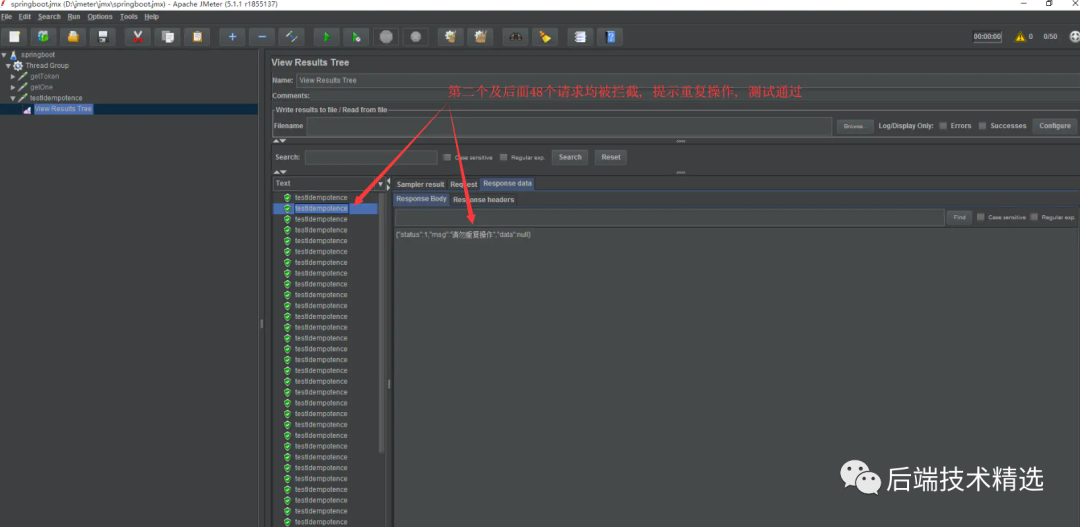Click the Open file toolbar icon

coord(73,37)
